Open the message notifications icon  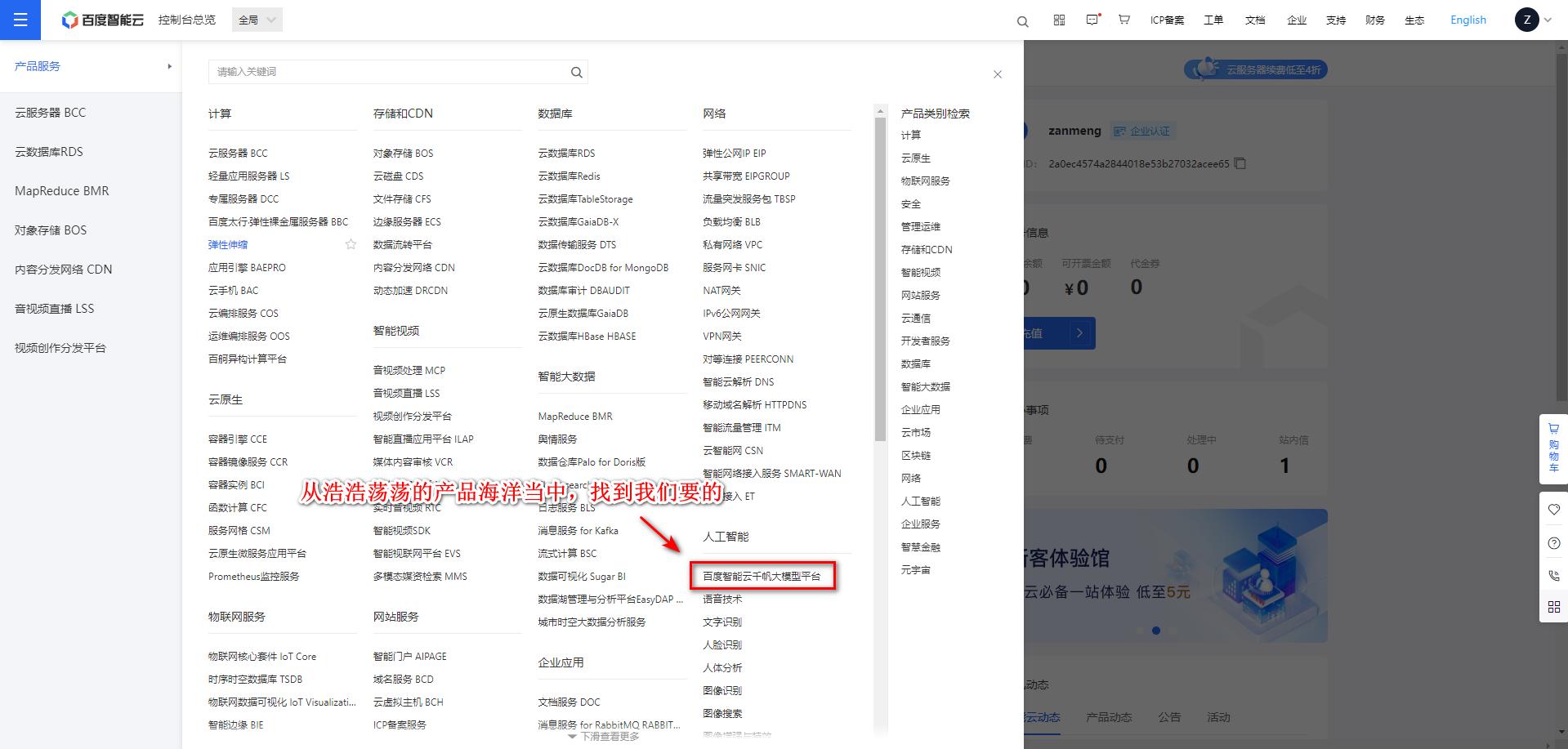[1092, 20]
